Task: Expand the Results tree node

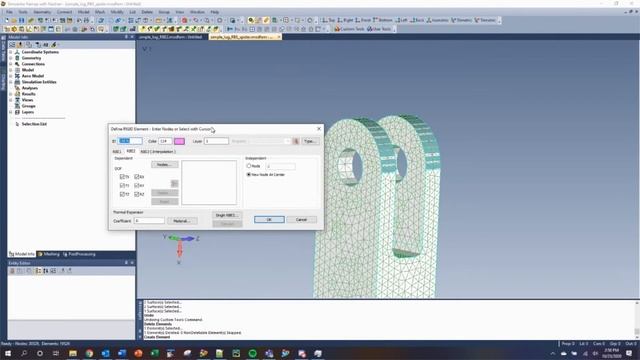Action: point(11,94)
